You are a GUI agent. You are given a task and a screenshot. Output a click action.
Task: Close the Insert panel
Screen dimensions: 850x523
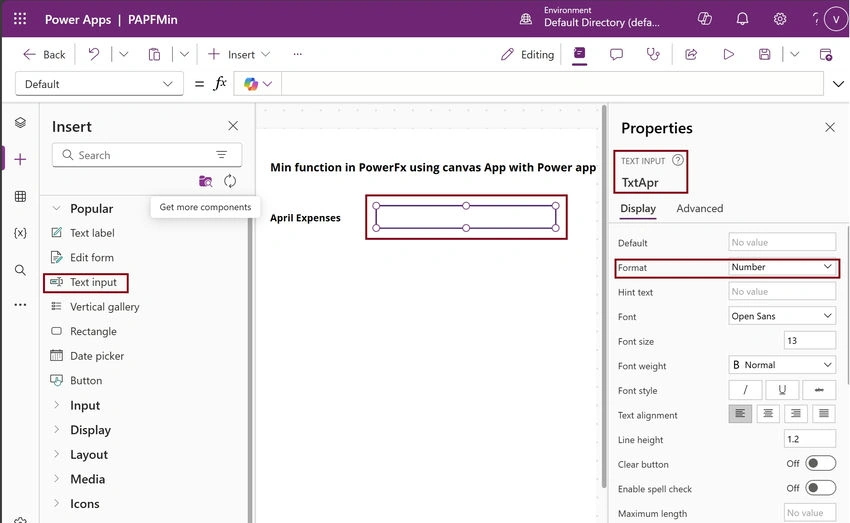point(233,126)
